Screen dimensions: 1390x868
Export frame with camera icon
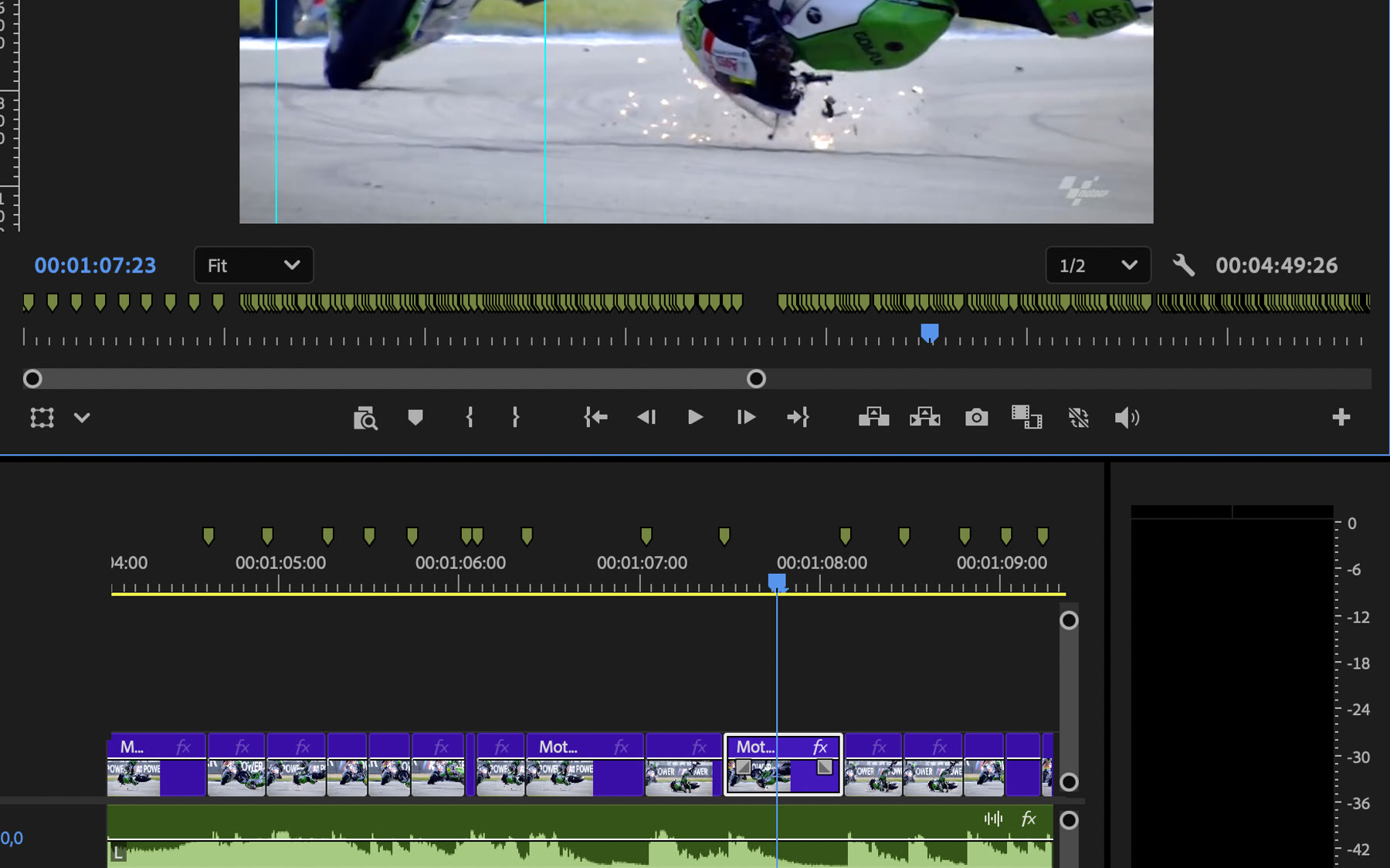coord(977,418)
